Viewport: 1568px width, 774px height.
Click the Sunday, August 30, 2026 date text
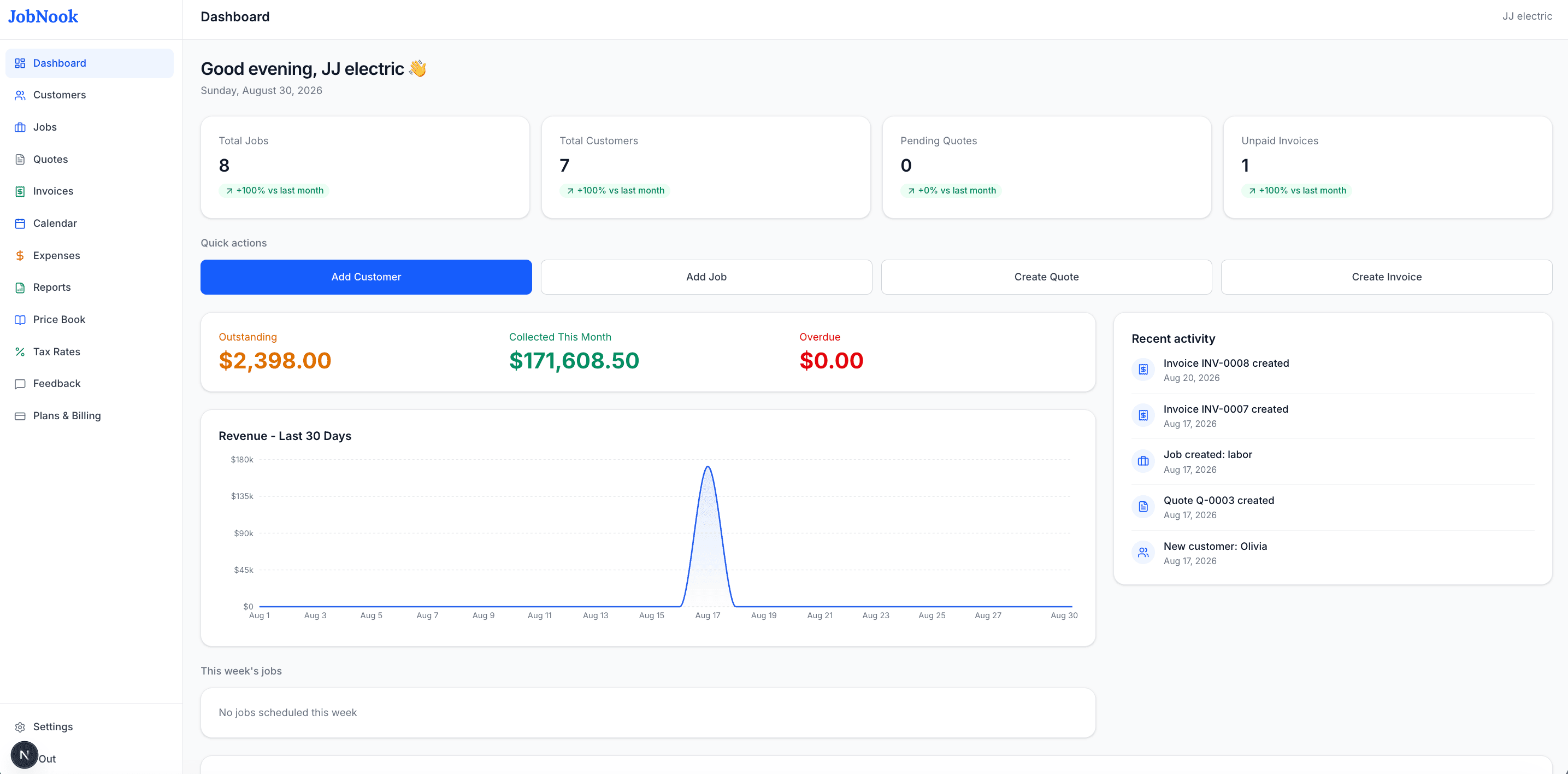[261, 91]
